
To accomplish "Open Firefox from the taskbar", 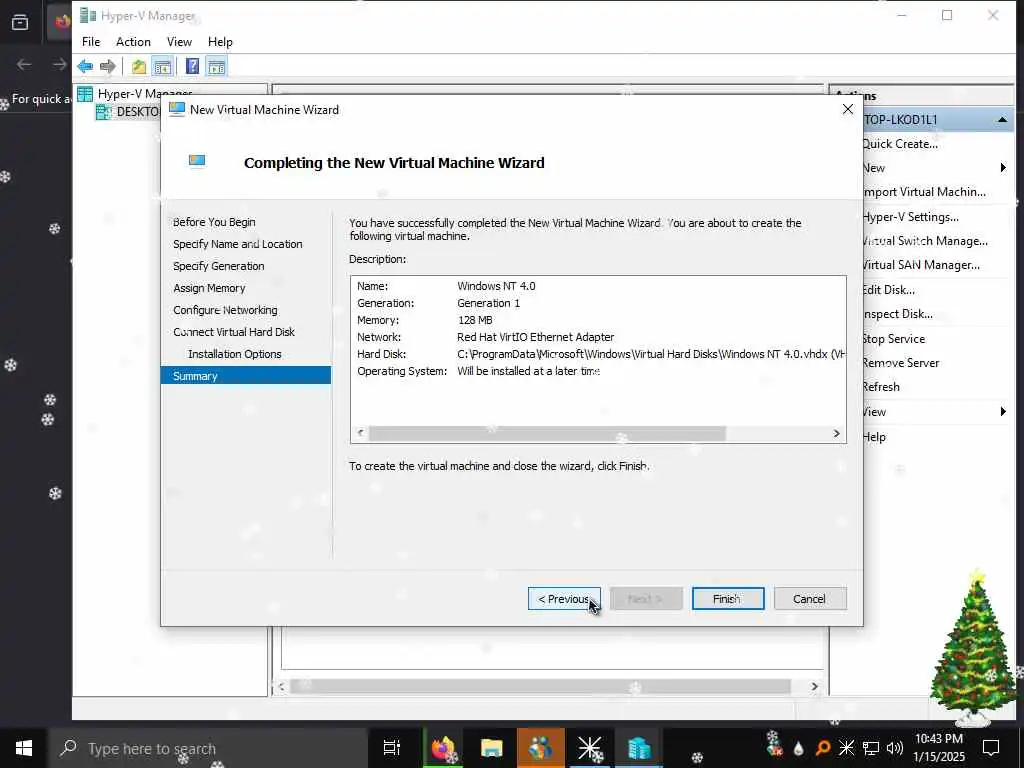I will tap(443, 748).
